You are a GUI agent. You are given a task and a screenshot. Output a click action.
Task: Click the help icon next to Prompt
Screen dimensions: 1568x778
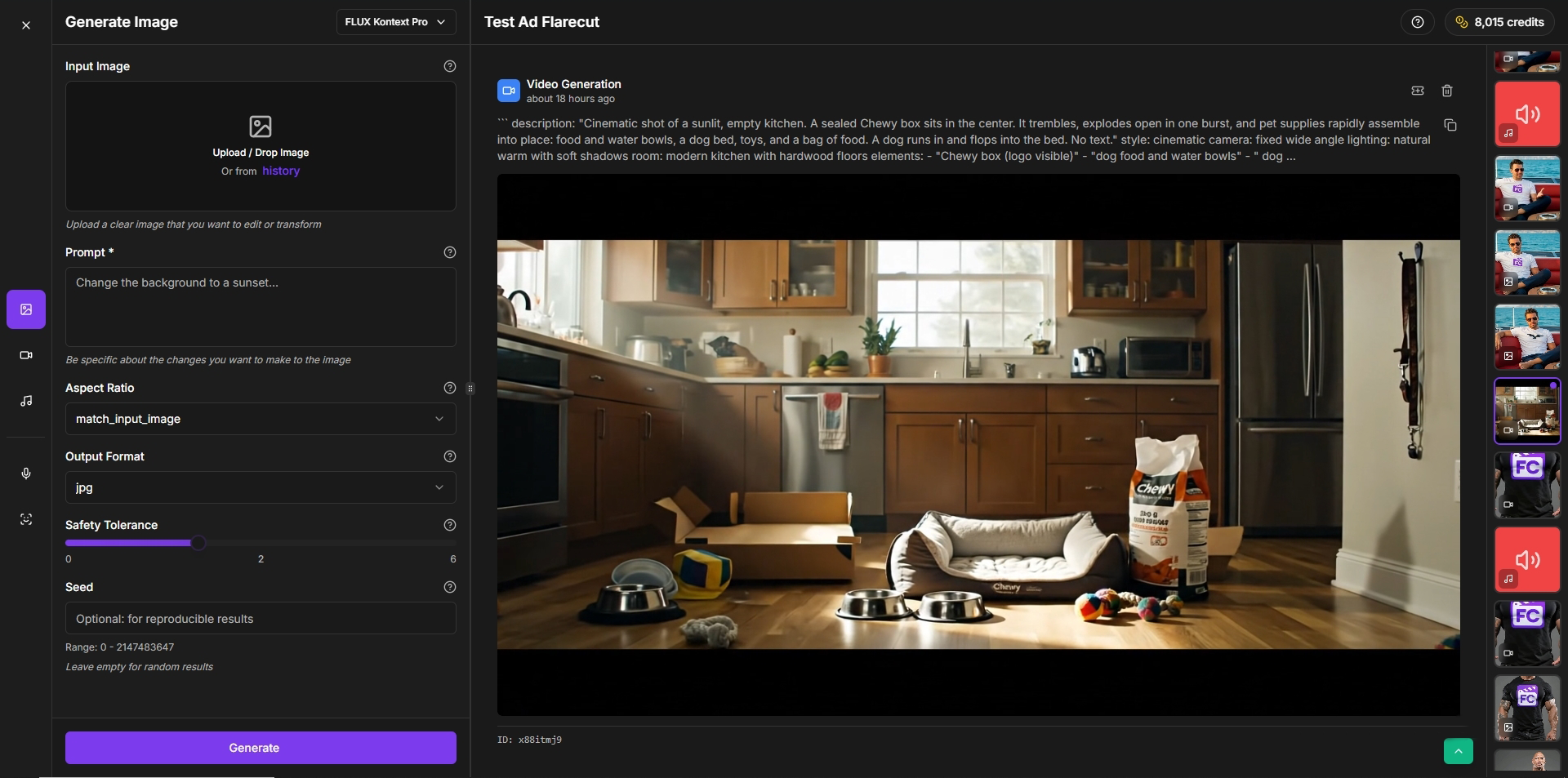click(x=449, y=252)
